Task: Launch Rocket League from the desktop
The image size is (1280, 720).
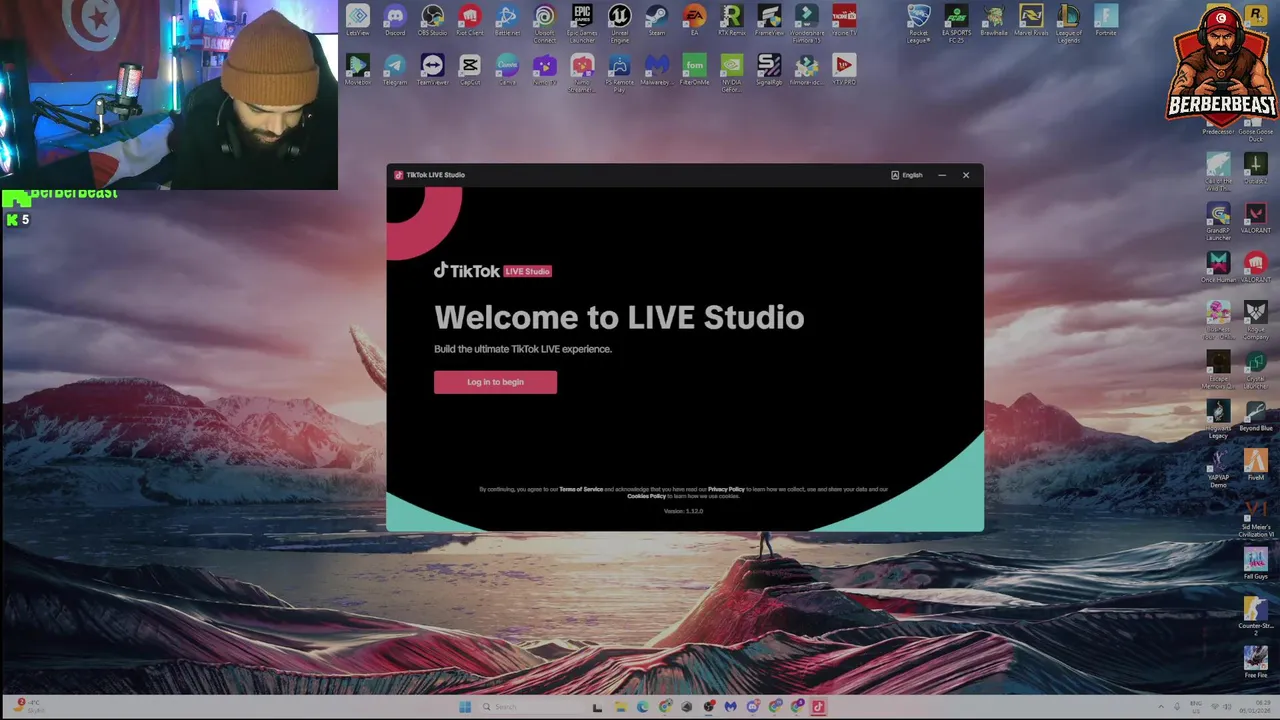Action: (x=919, y=23)
